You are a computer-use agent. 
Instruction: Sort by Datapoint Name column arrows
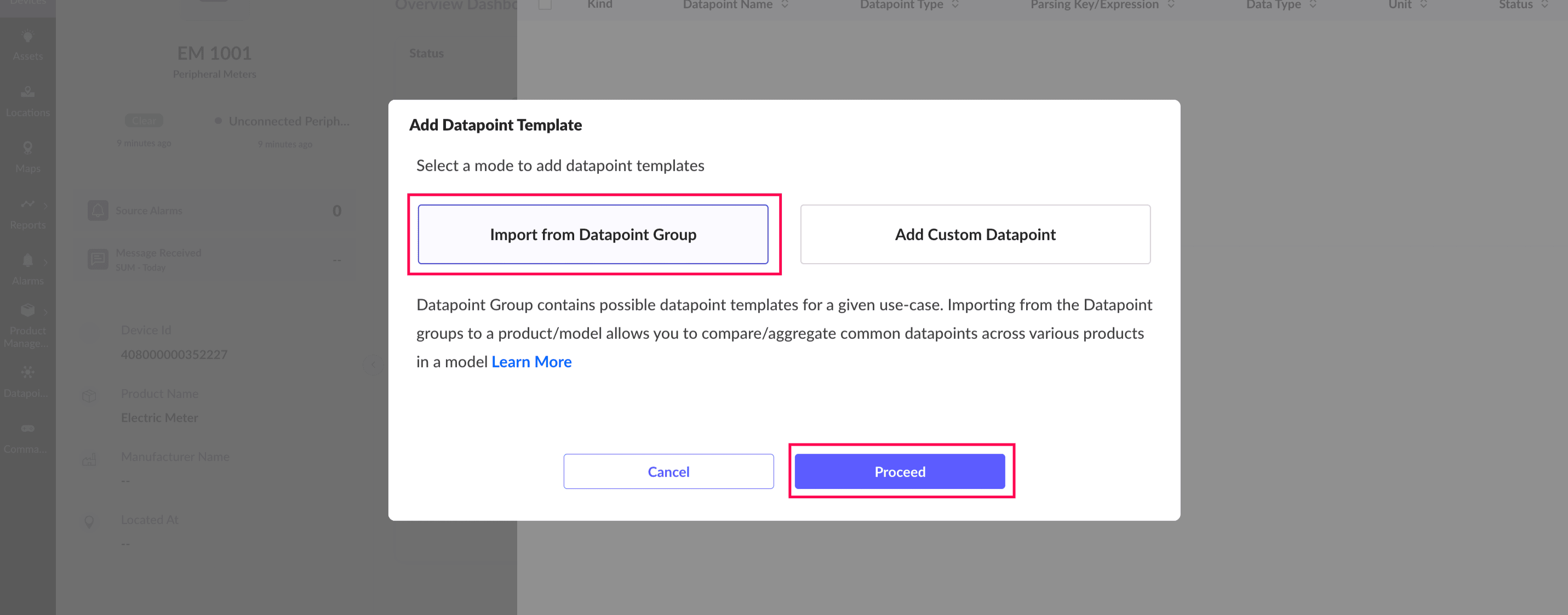click(785, 5)
